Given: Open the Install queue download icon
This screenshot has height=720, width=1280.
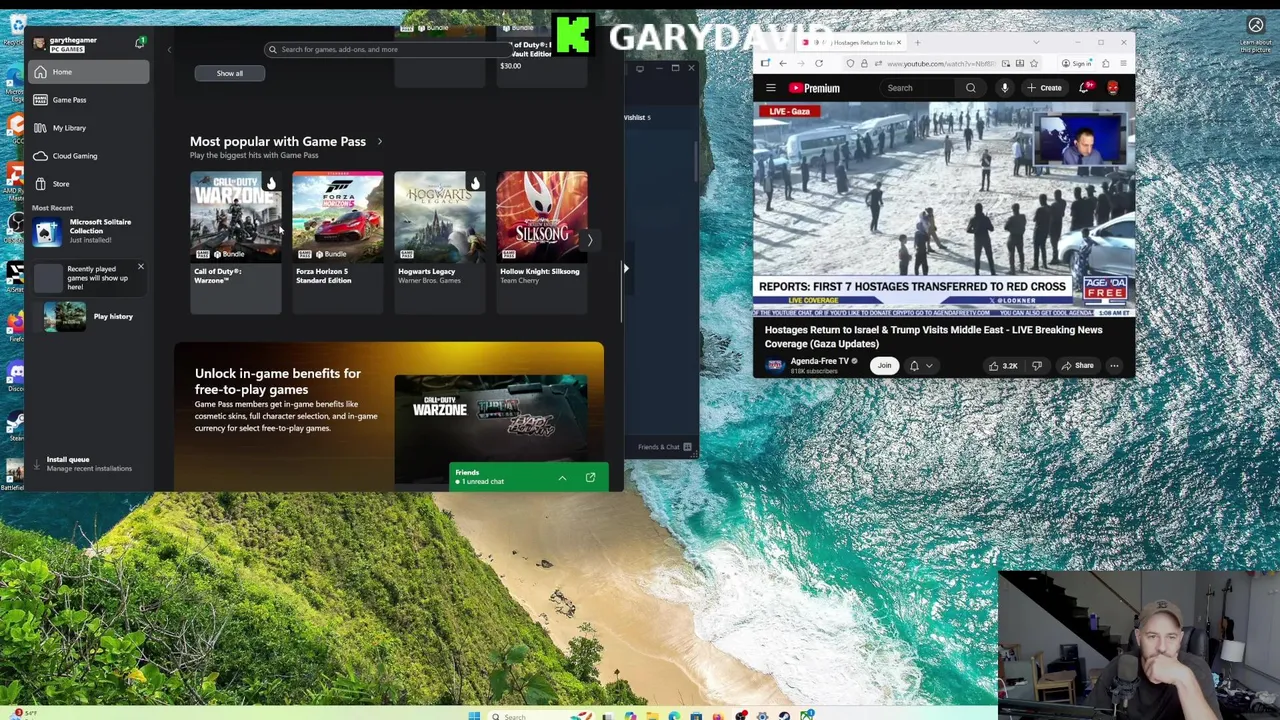Looking at the screenshot, I should tap(37, 464).
